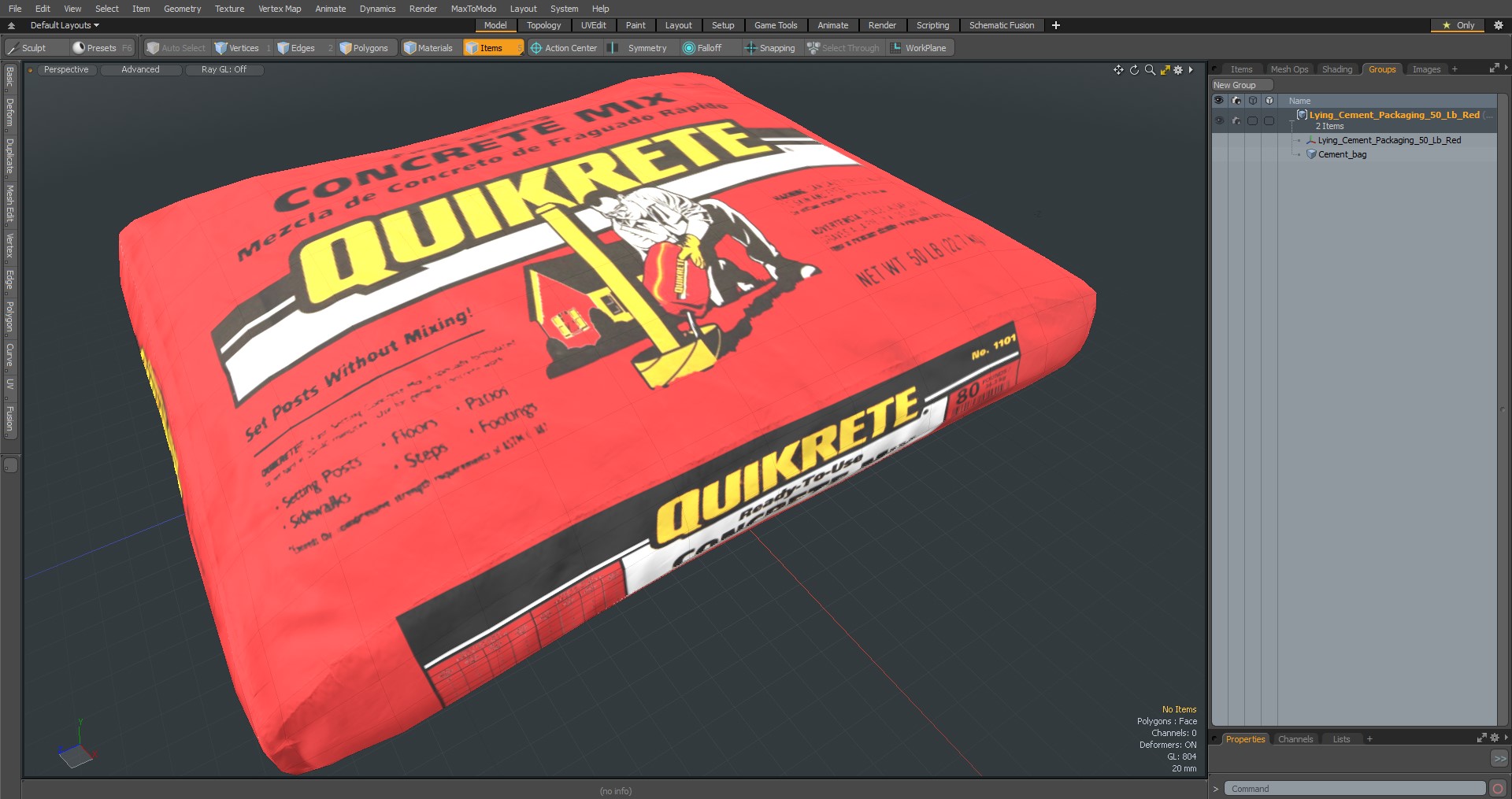The image size is (1512, 799).
Task: Select the Cement_bag mesh item
Action: [1342, 154]
